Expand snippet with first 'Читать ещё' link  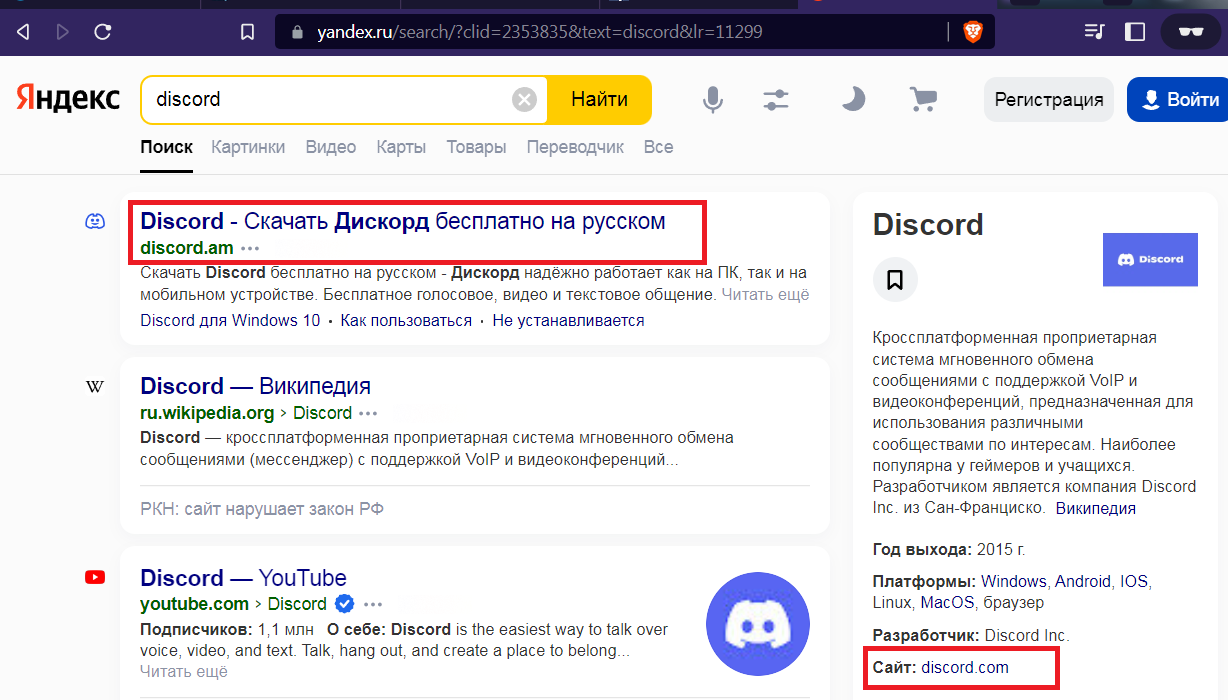click(x=765, y=295)
